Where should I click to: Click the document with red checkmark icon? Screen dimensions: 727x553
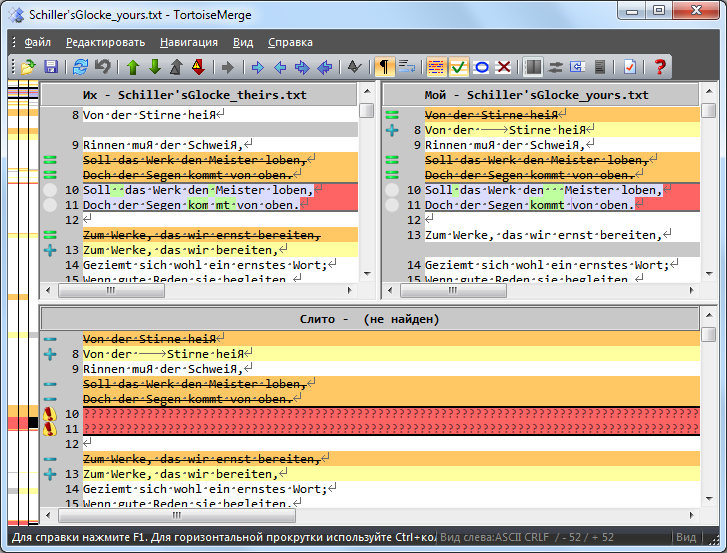[630, 67]
